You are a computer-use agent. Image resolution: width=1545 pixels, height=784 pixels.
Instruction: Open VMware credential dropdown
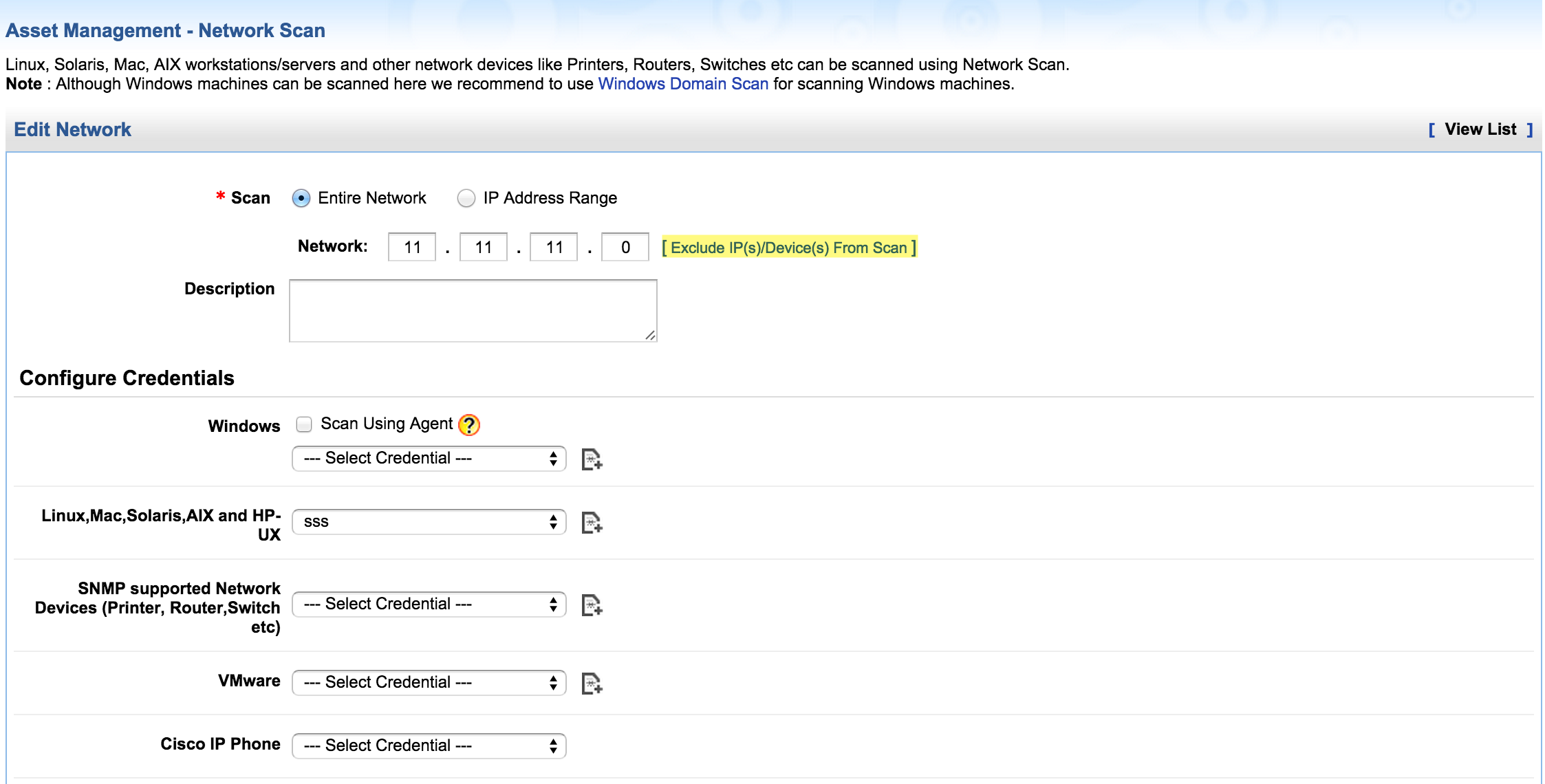429,683
